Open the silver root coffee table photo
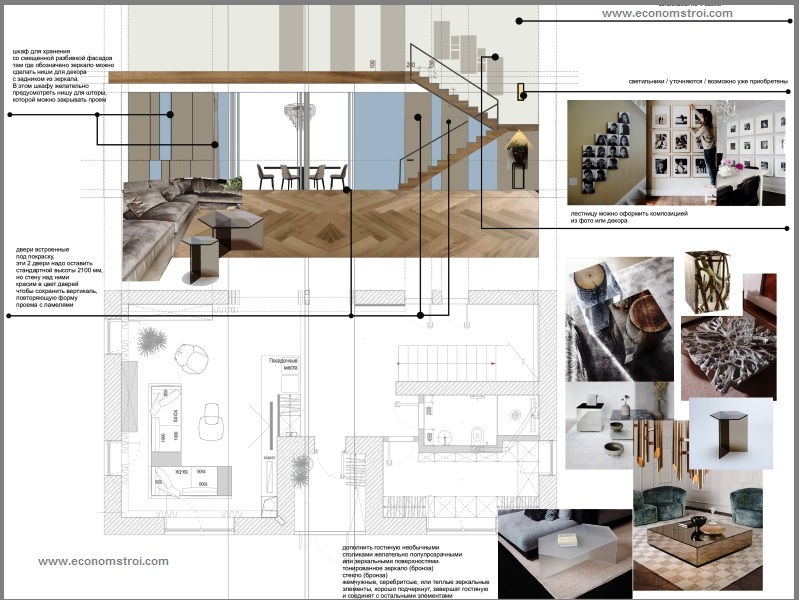 [x=729, y=357]
